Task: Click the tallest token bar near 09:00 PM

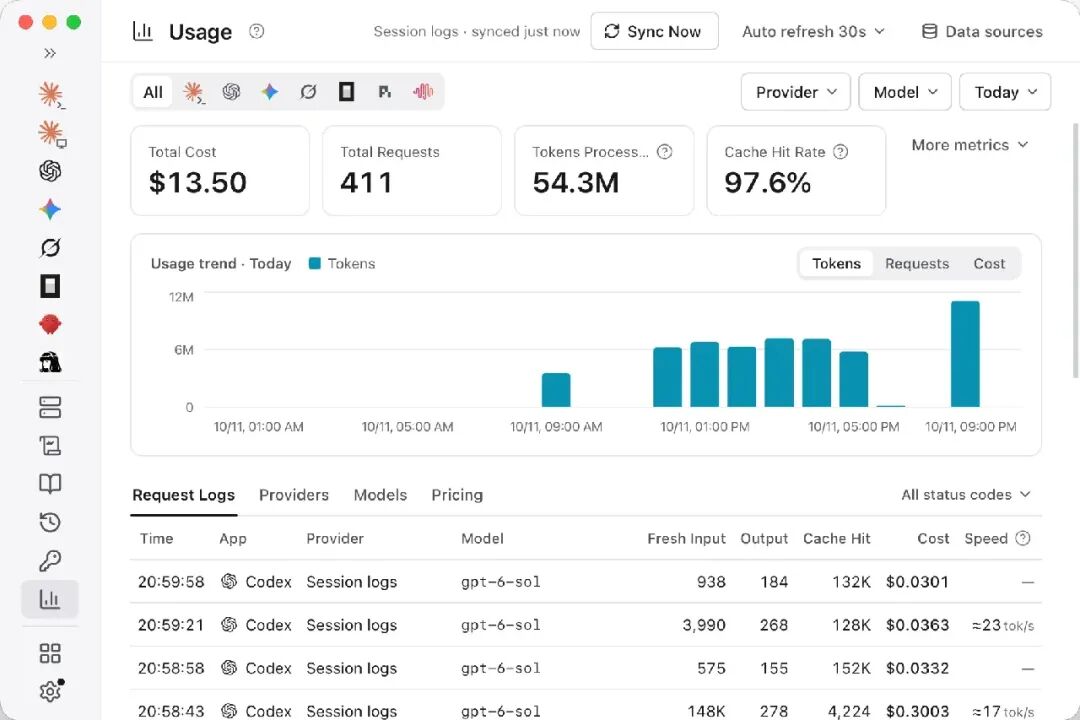Action: coord(965,354)
